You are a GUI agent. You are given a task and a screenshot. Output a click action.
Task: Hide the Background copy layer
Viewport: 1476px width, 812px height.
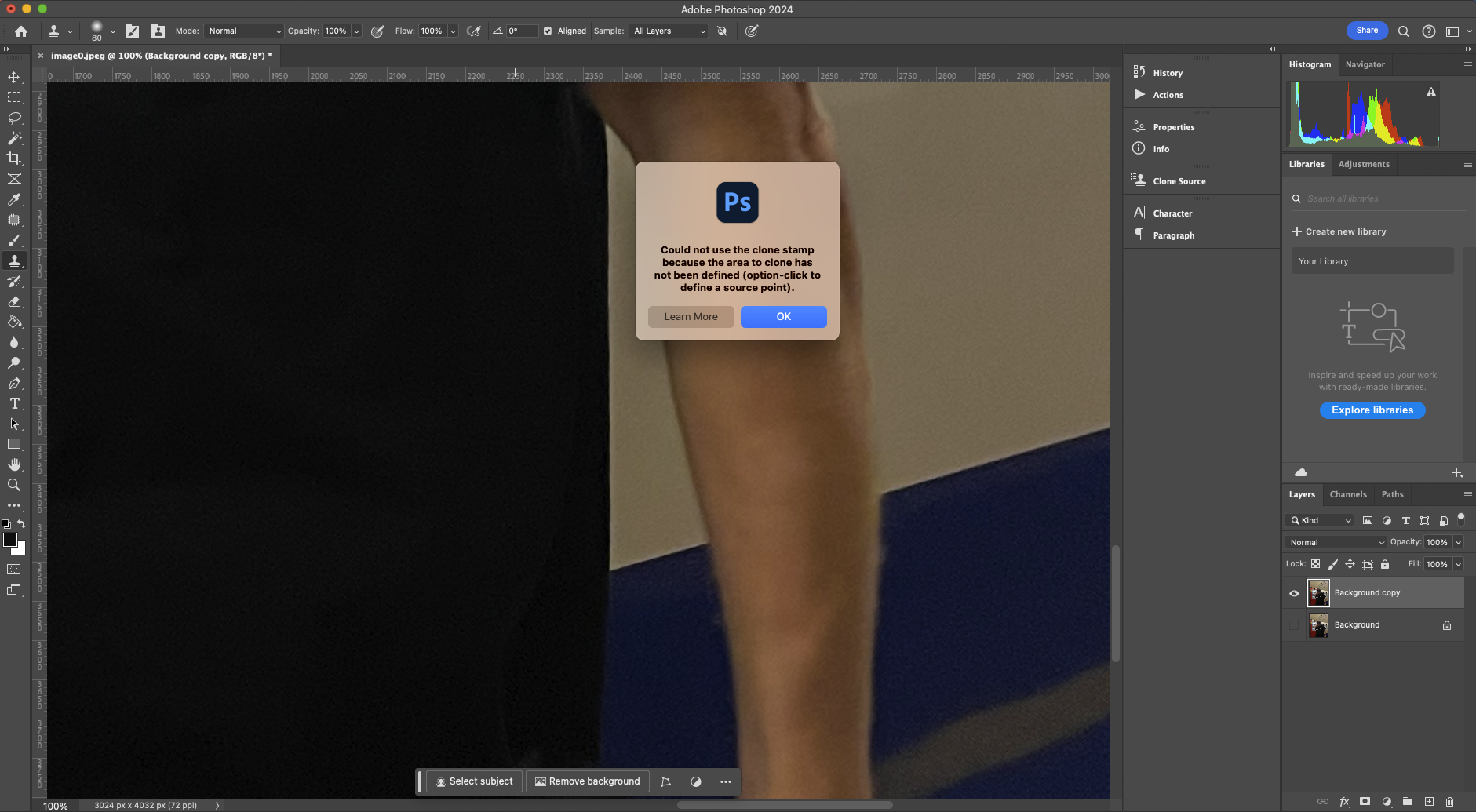1294,593
